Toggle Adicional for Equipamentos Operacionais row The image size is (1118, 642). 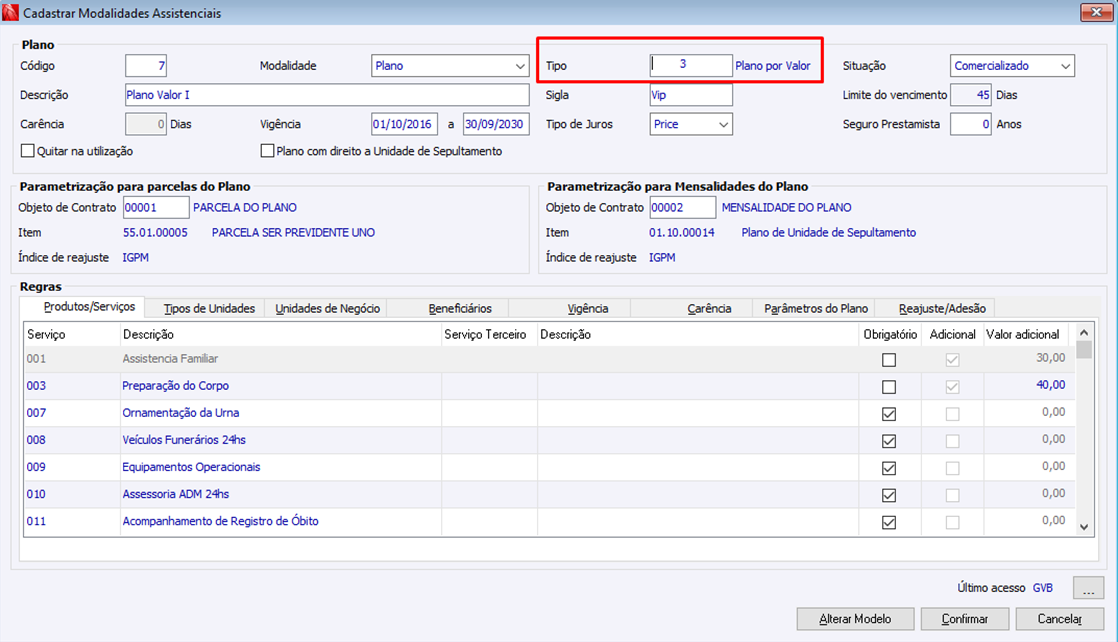pos(952,468)
